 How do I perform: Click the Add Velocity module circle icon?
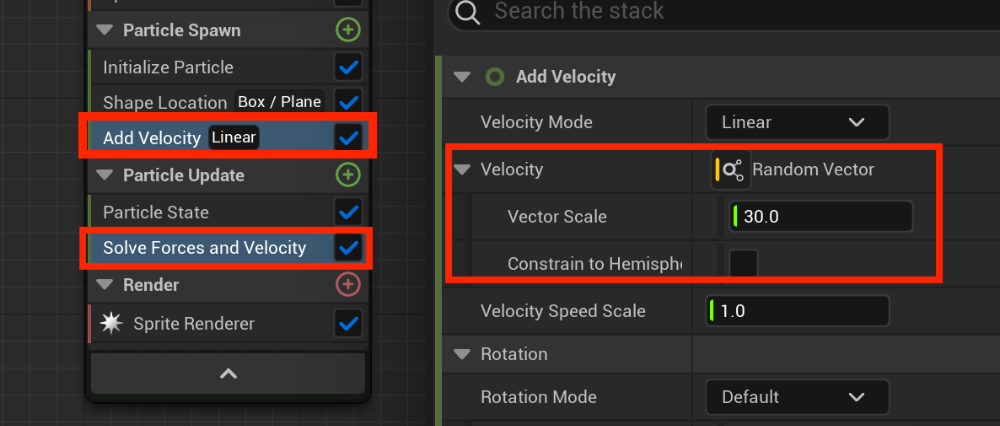[x=494, y=77]
